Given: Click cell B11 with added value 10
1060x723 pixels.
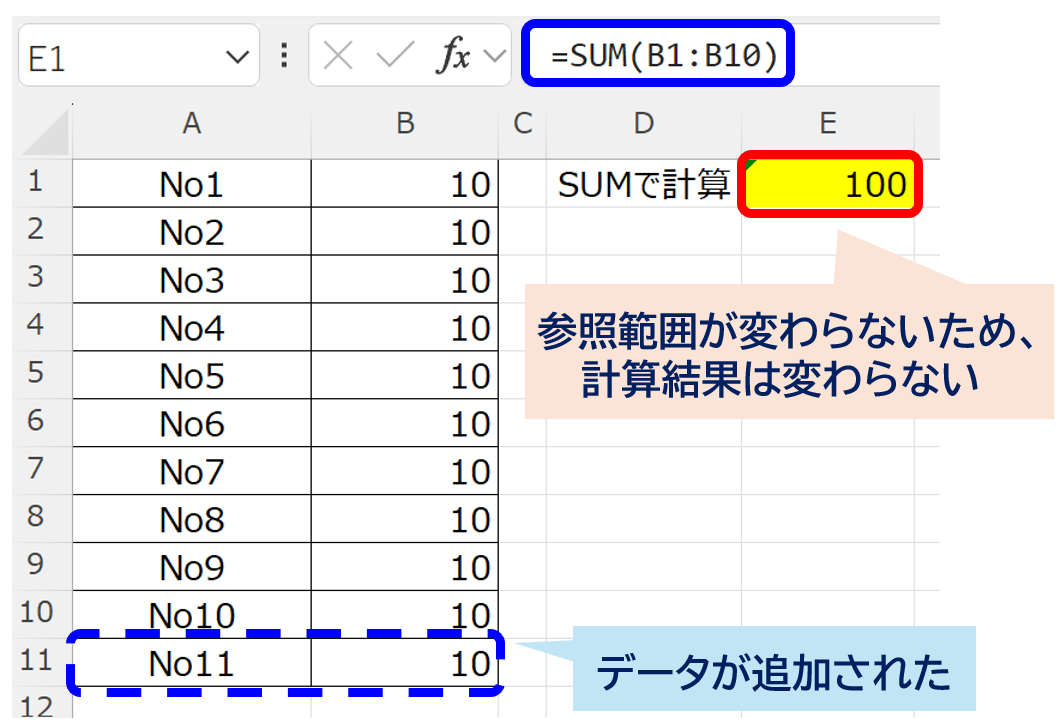Looking at the screenshot, I should pos(405,663).
